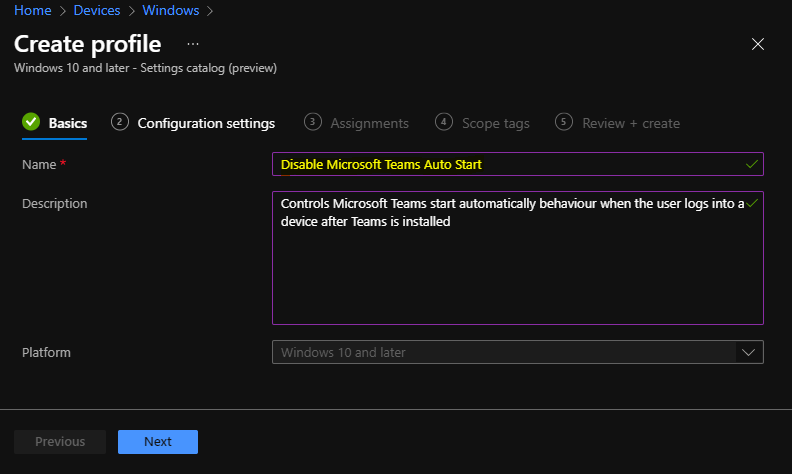Click the step 2 circle icon
793x476 pixels.
(x=120, y=122)
